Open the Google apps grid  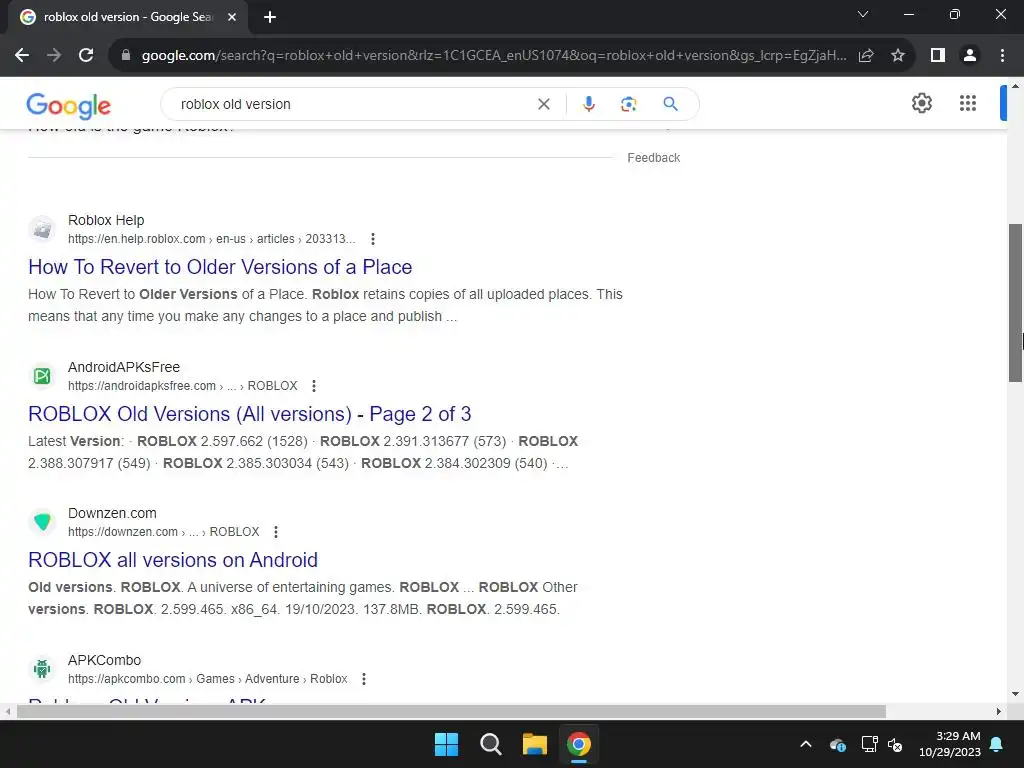coord(968,103)
